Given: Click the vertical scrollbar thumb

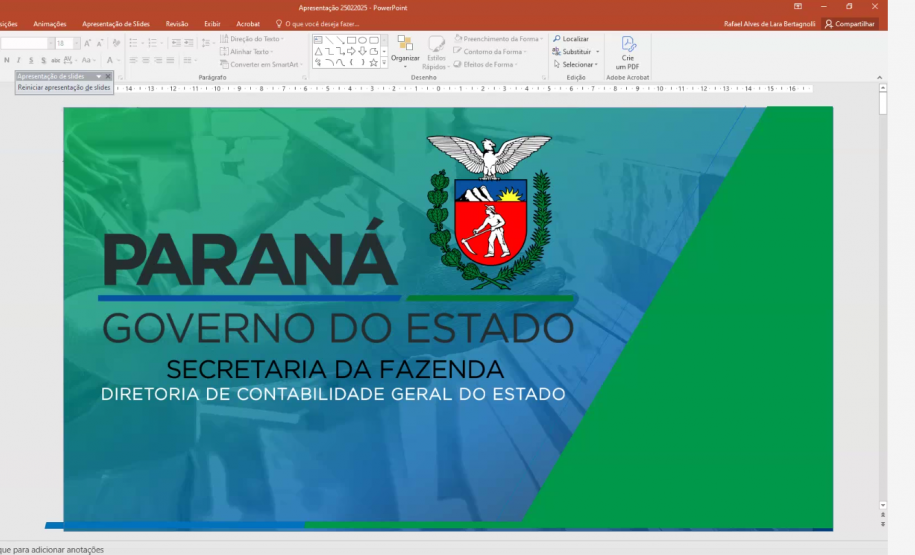Looking at the screenshot, I should 883,103.
